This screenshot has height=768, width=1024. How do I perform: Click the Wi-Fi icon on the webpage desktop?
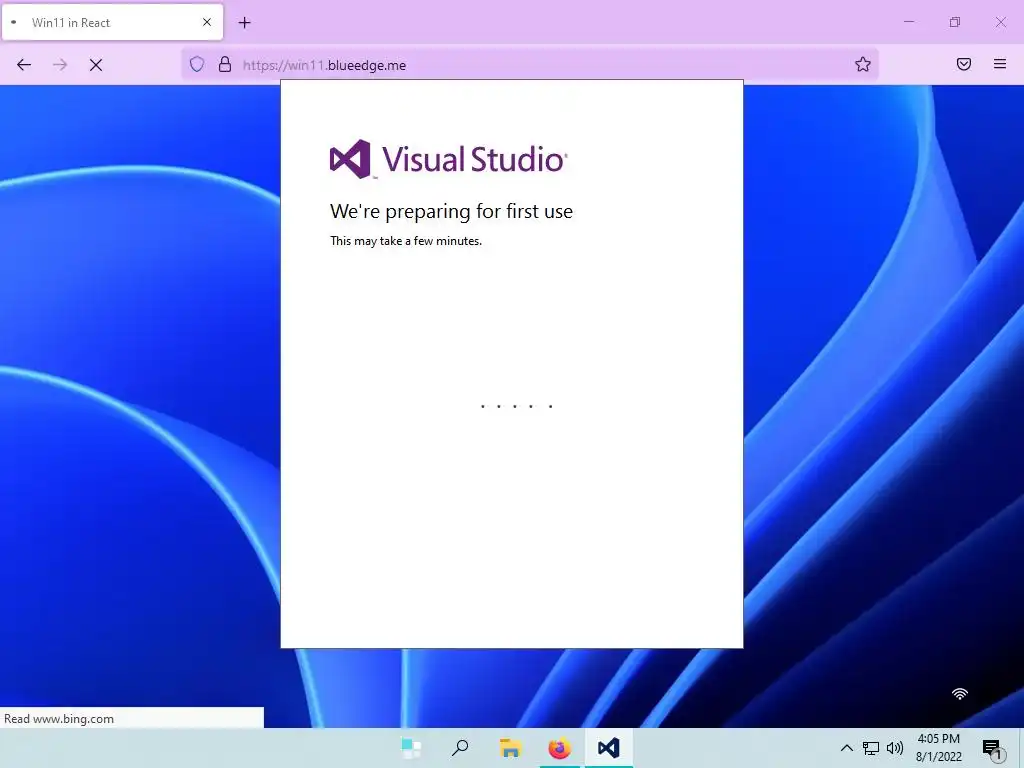pyautogui.click(x=960, y=694)
